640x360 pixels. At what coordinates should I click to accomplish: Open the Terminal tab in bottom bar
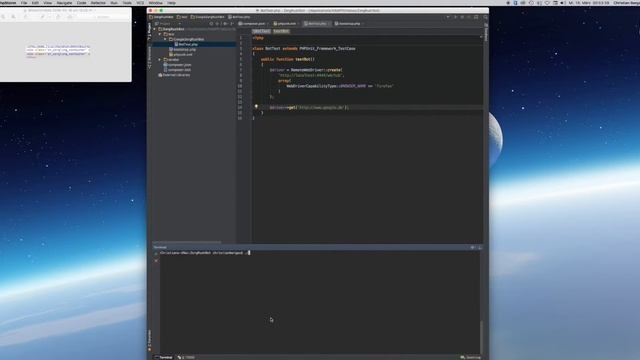click(x=163, y=357)
